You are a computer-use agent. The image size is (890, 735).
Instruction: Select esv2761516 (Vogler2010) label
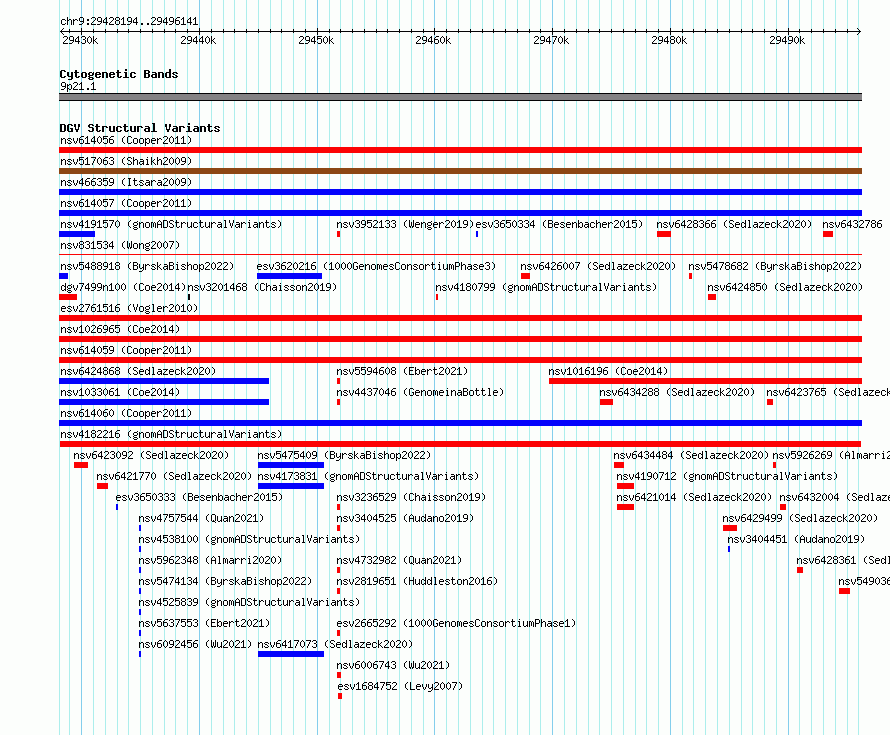pos(129,308)
